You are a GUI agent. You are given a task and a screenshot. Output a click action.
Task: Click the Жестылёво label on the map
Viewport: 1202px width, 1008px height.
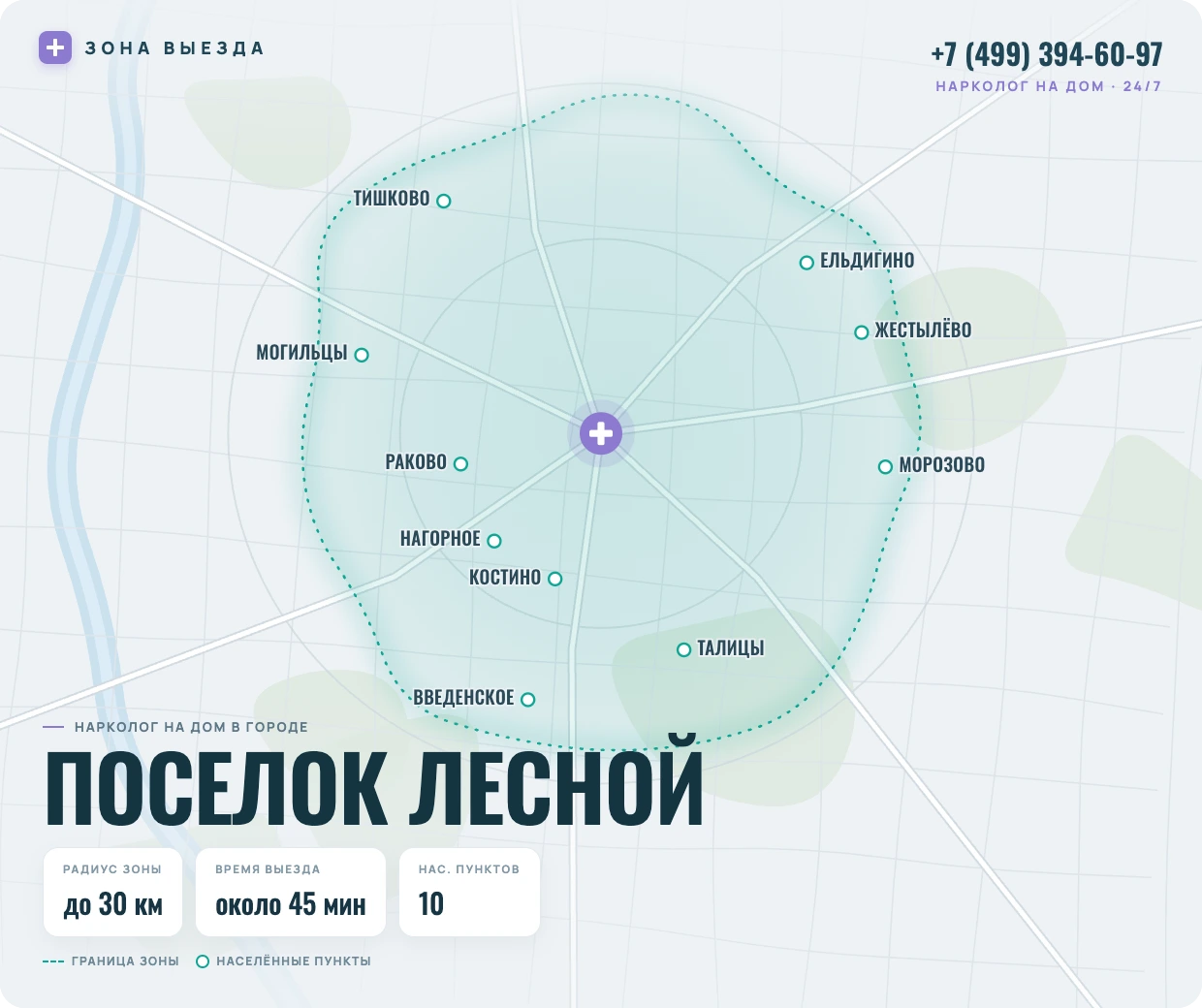click(x=923, y=330)
